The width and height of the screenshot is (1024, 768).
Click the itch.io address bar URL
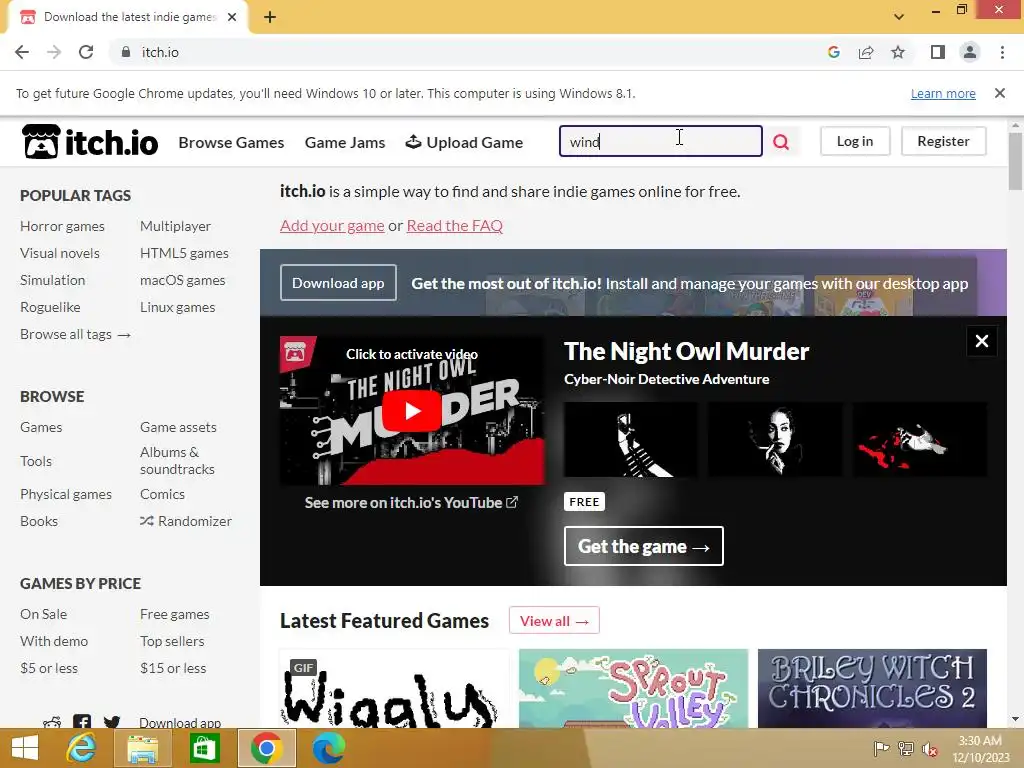tap(160, 52)
